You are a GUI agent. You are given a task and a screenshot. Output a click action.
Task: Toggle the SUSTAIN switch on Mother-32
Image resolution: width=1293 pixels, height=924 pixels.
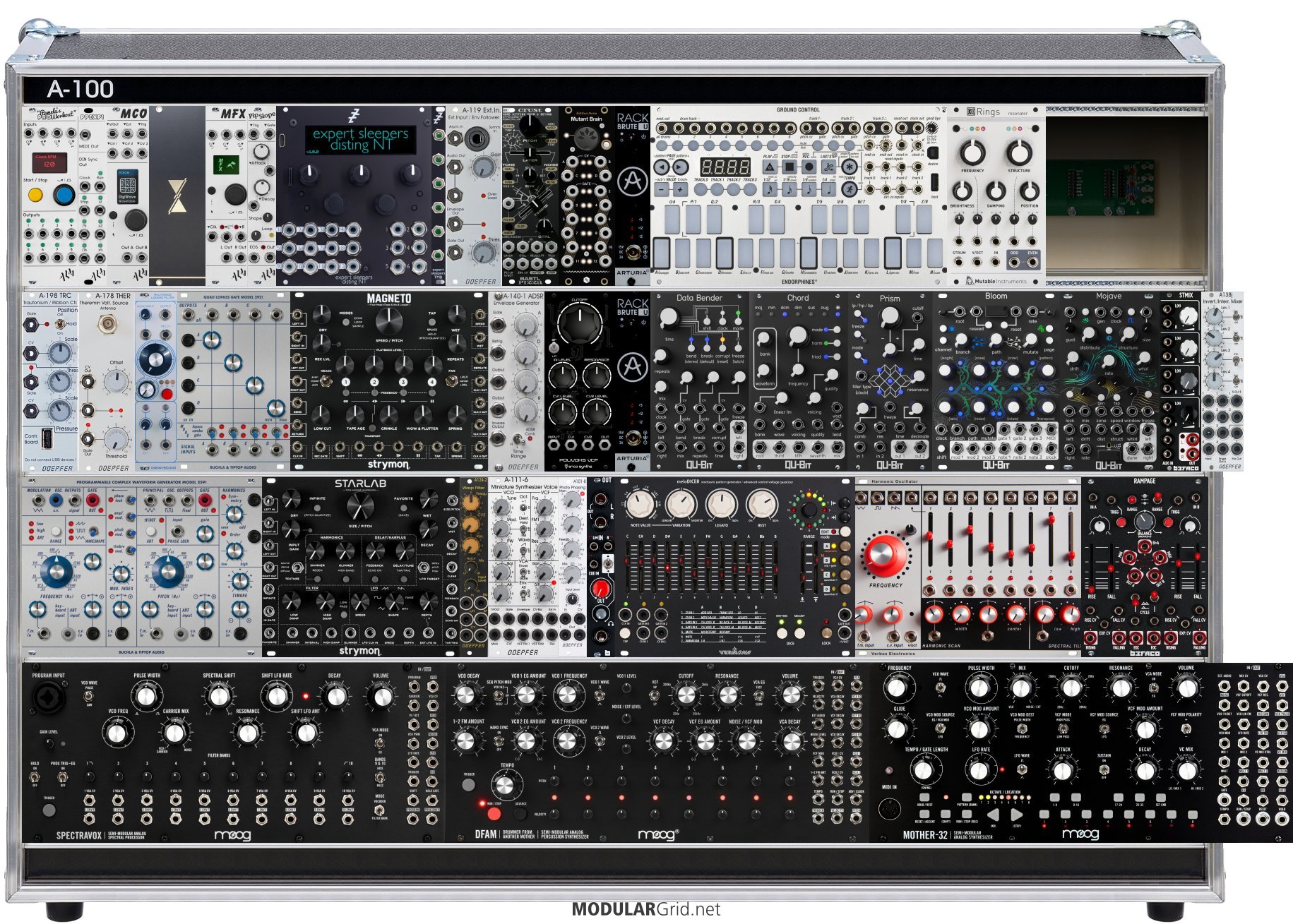point(1104,769)
